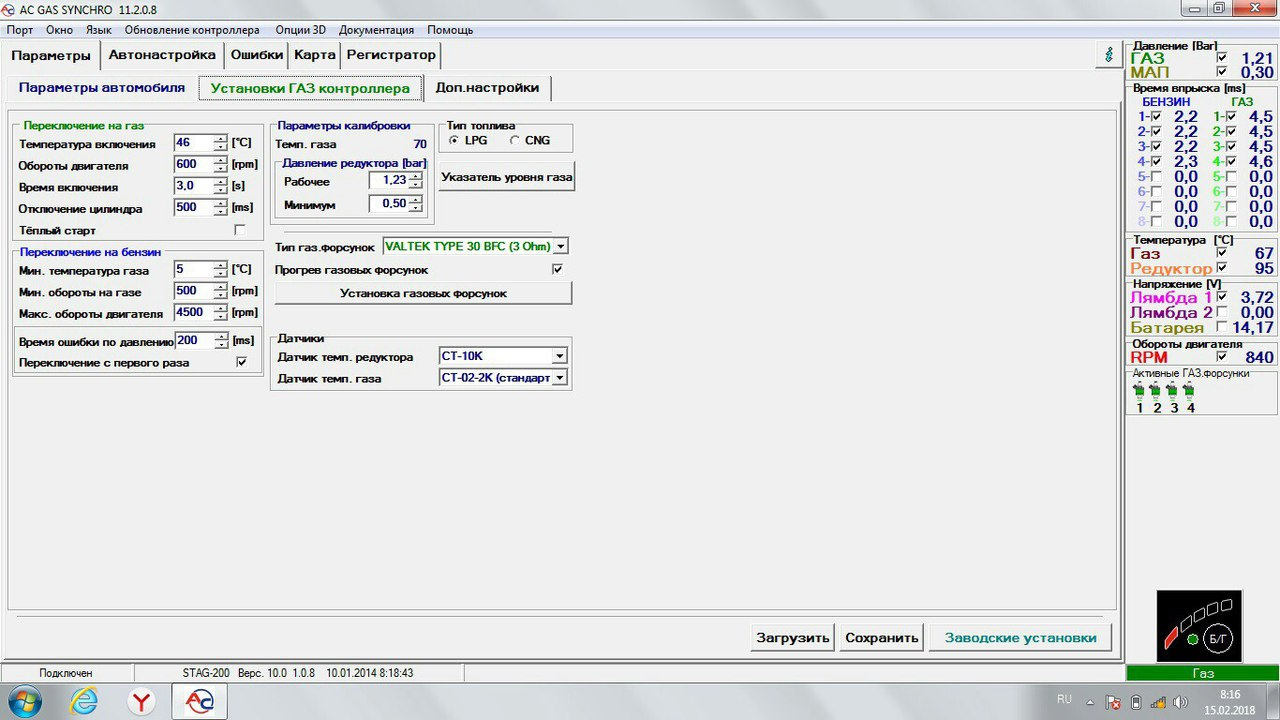Open the Помощь menu
This screenshot has width=1280, height=720.
tap(450, 30)
